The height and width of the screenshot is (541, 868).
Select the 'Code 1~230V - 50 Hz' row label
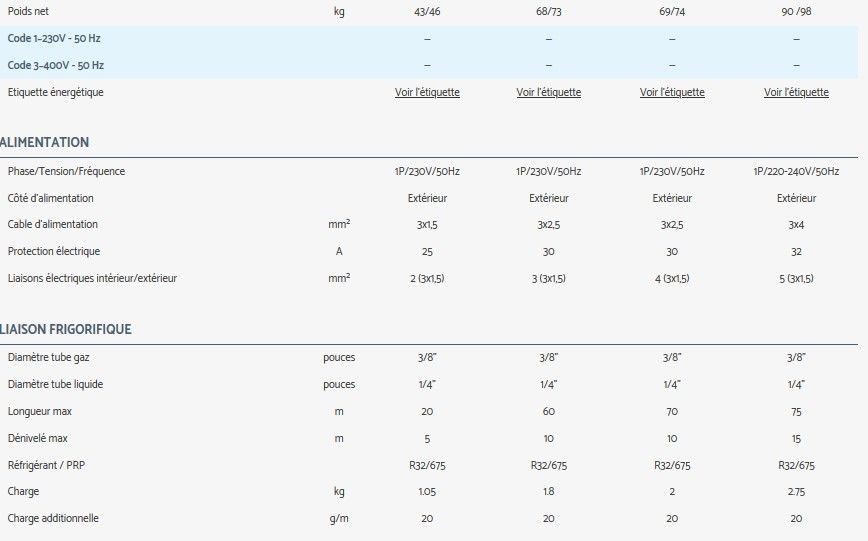[x=56, y=38]
